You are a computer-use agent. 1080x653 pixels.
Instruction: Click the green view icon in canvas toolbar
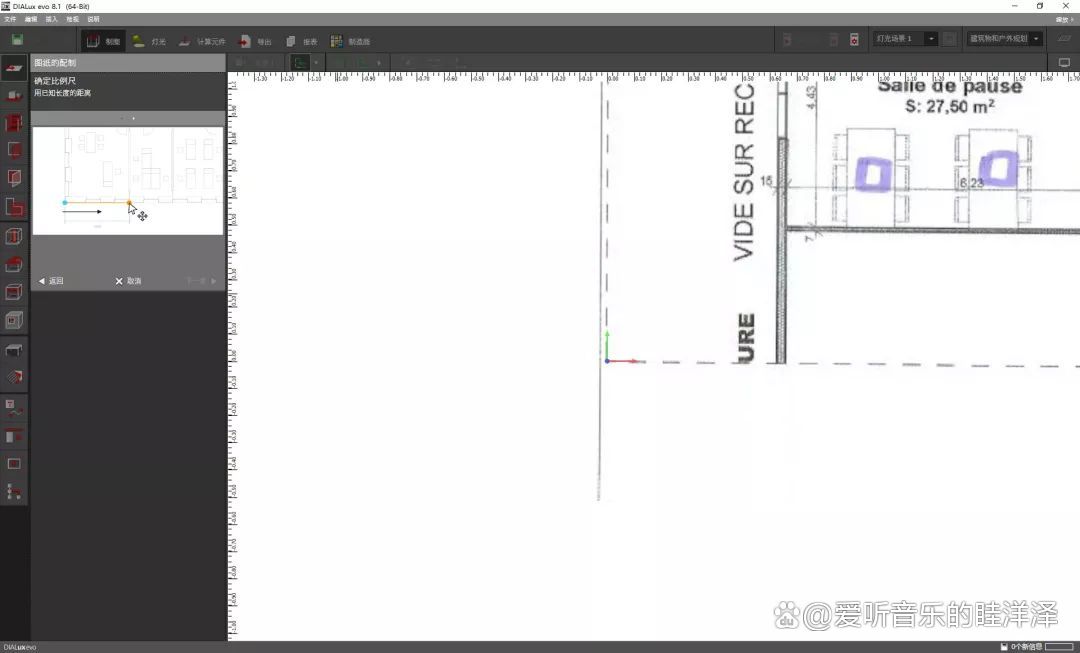pyautogui.click(x=300, y=63)
